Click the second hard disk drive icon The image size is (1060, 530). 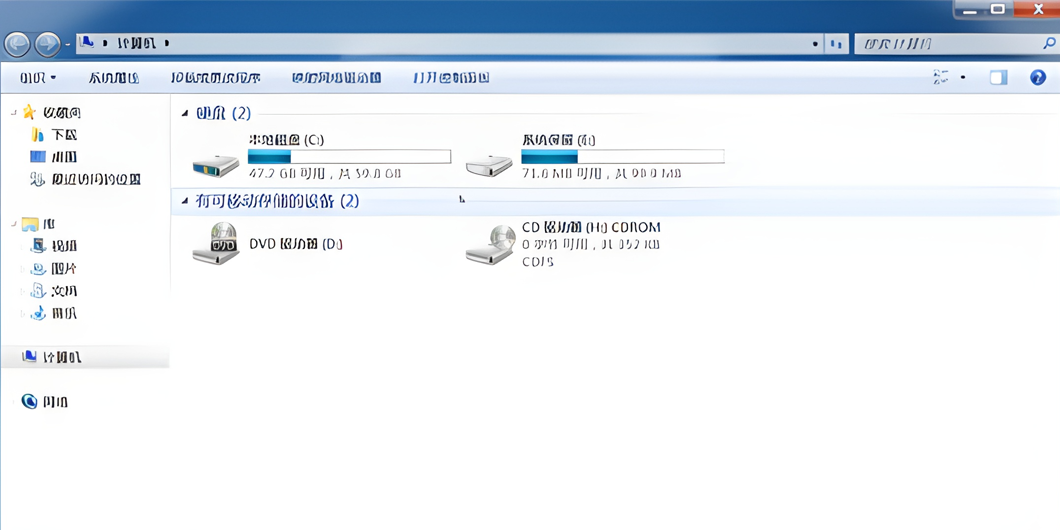490,159
